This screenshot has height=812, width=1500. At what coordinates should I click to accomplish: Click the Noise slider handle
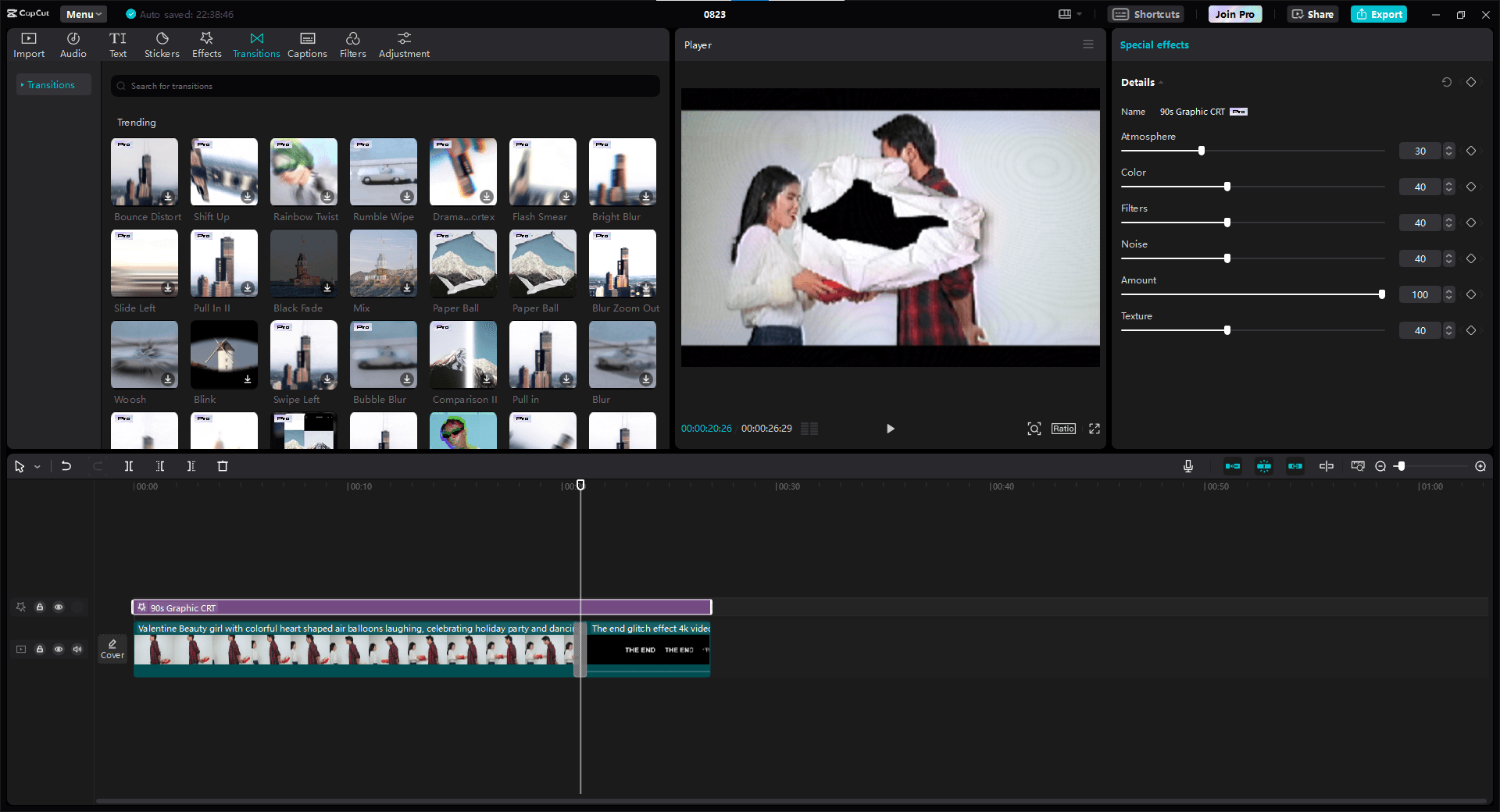click(x=1227, y=258)
